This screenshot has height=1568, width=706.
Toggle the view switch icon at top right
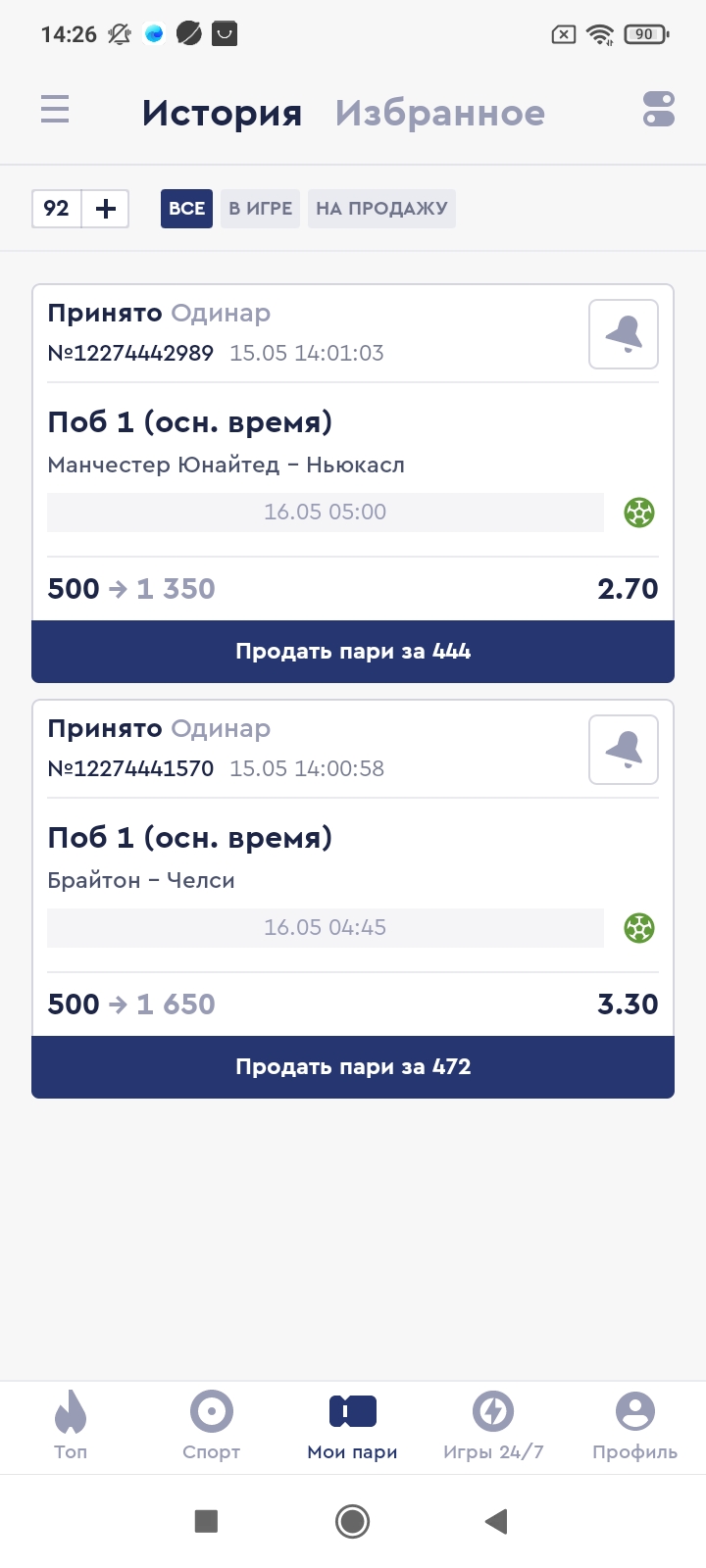click(659, 109)
